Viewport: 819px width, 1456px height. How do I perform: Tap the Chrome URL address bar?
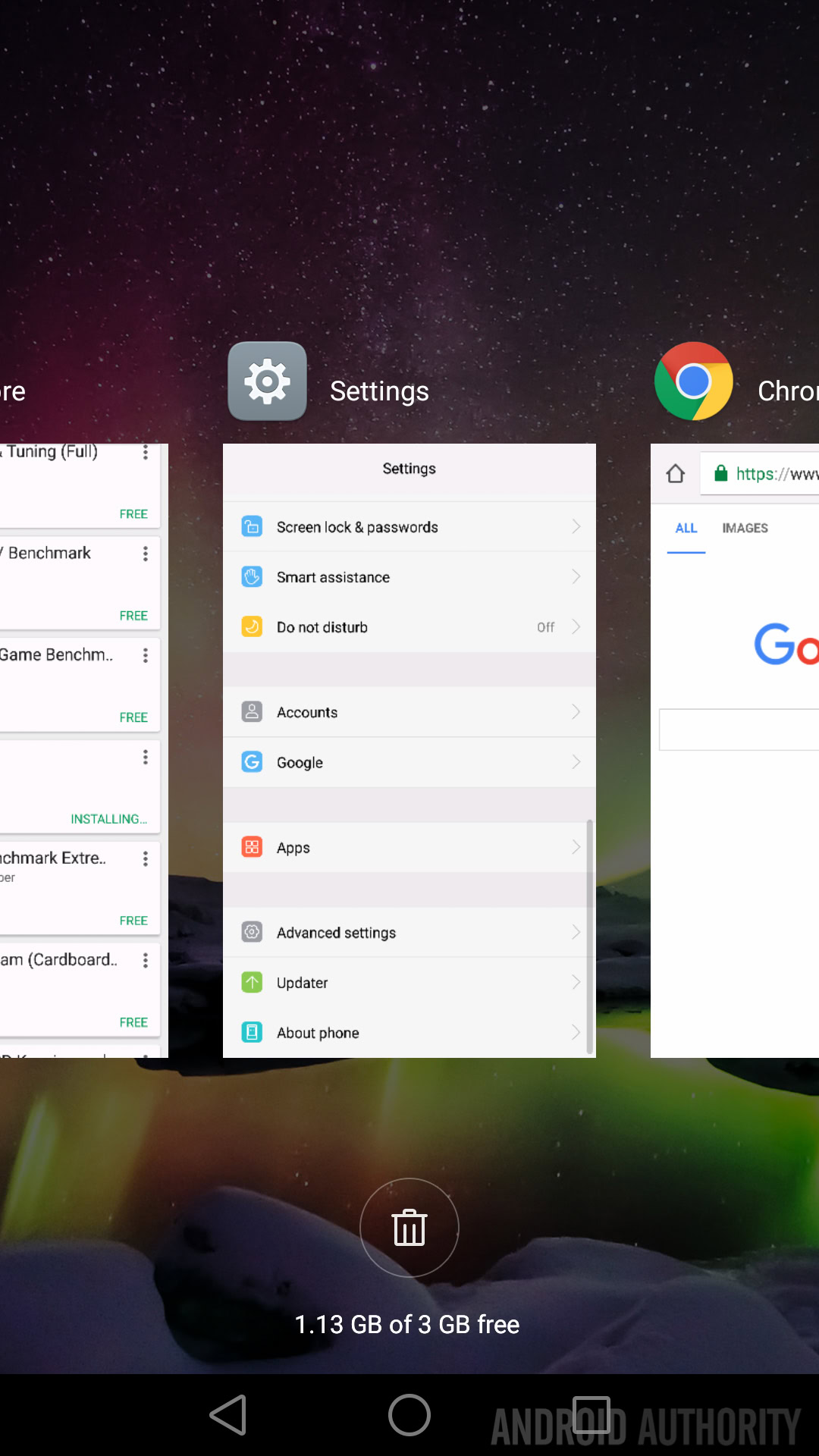760,474
